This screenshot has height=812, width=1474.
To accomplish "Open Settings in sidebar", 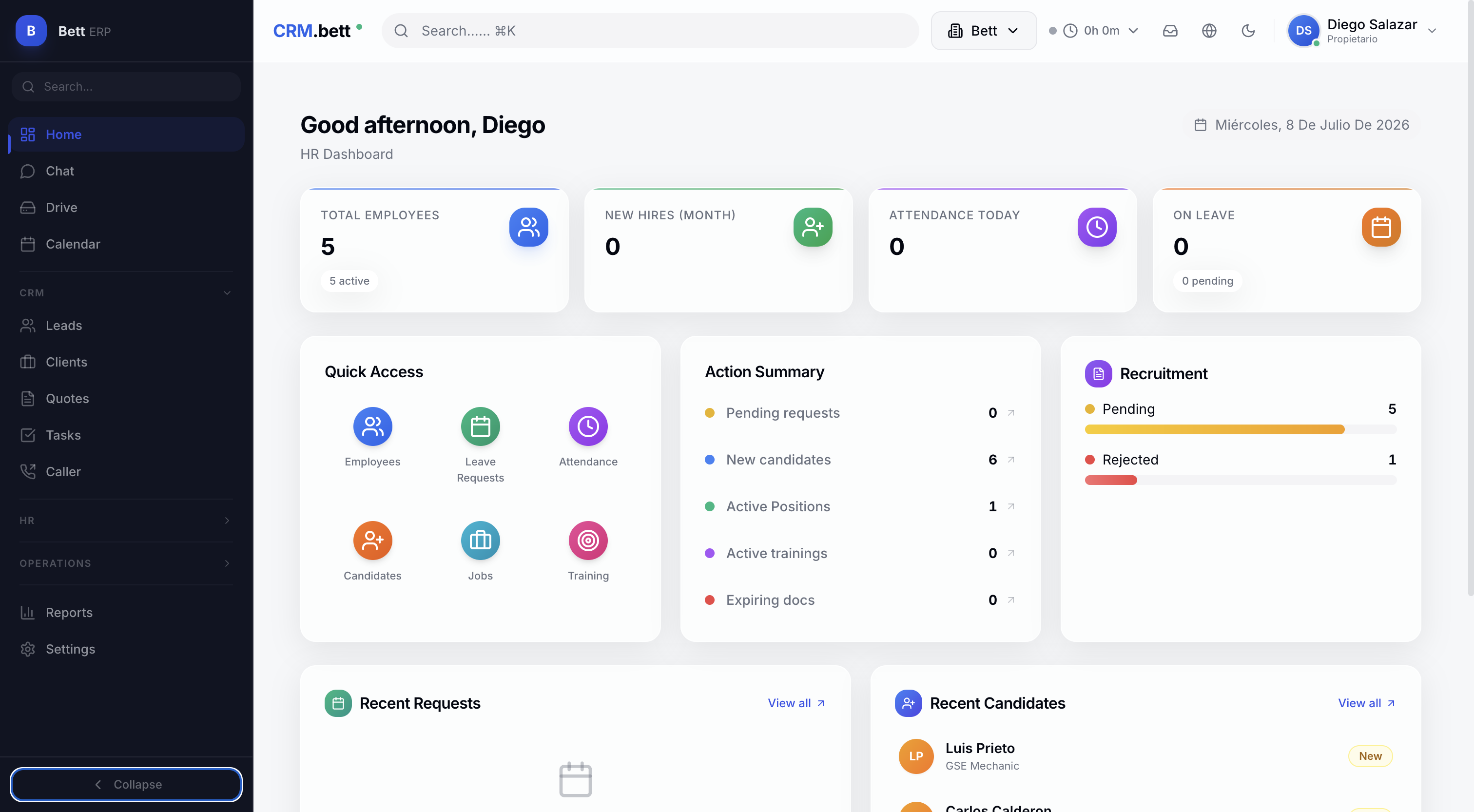I will (126, 650).
